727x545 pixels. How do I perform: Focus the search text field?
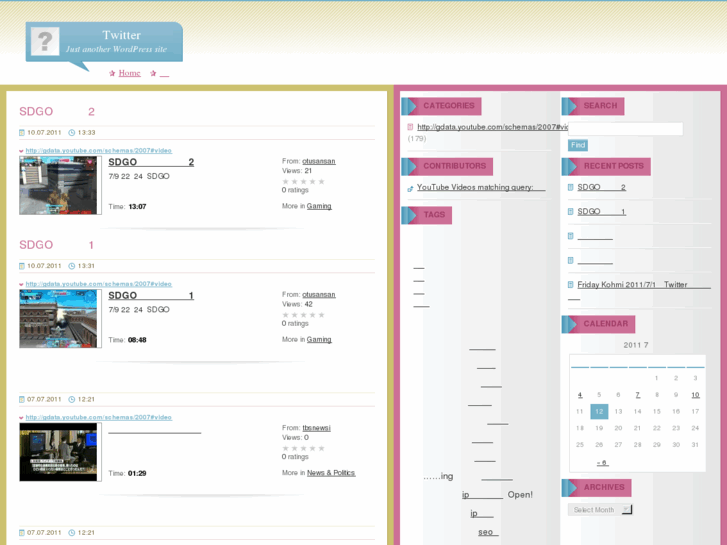625,129
